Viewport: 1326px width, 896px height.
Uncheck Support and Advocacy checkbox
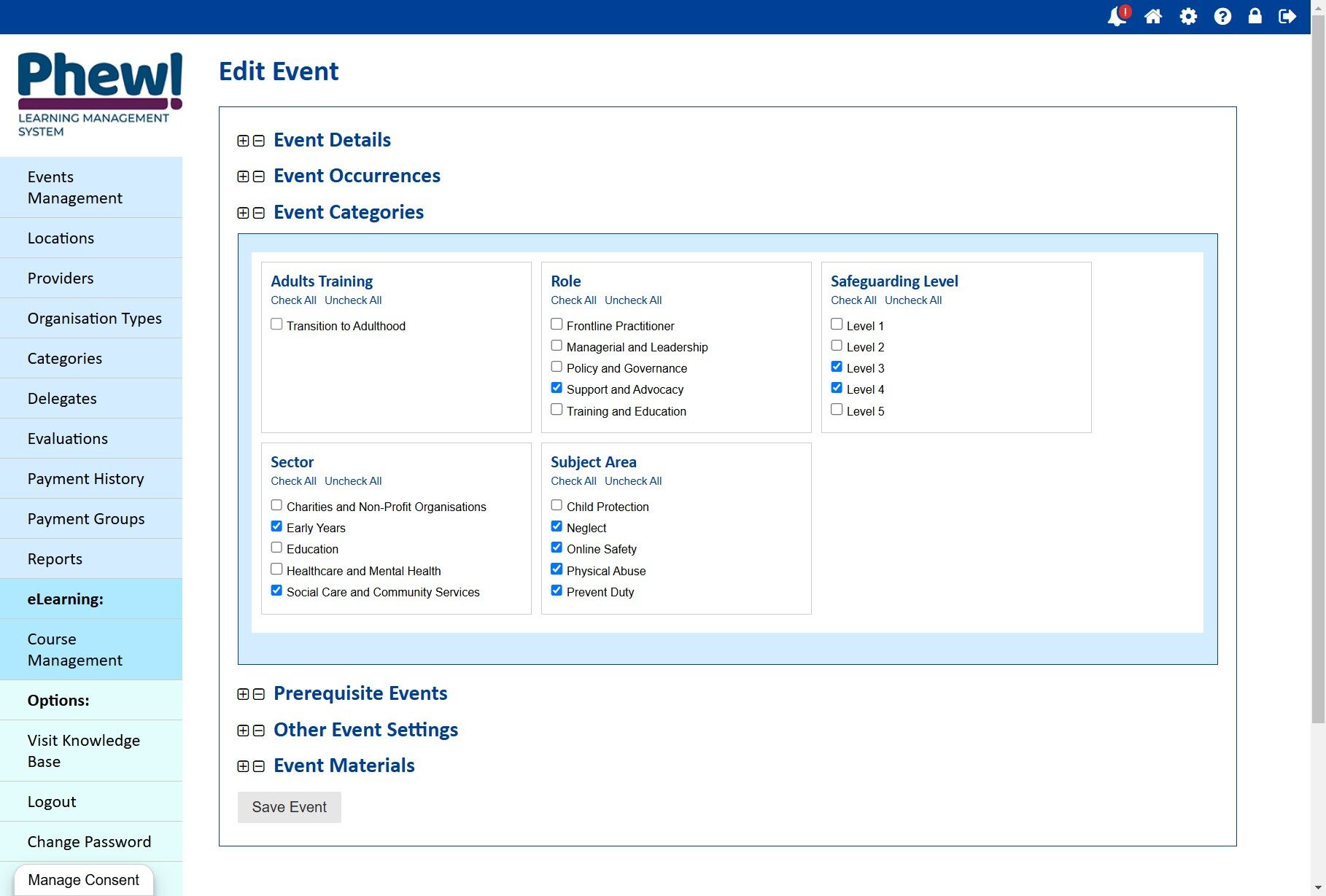tap(557, 388)
